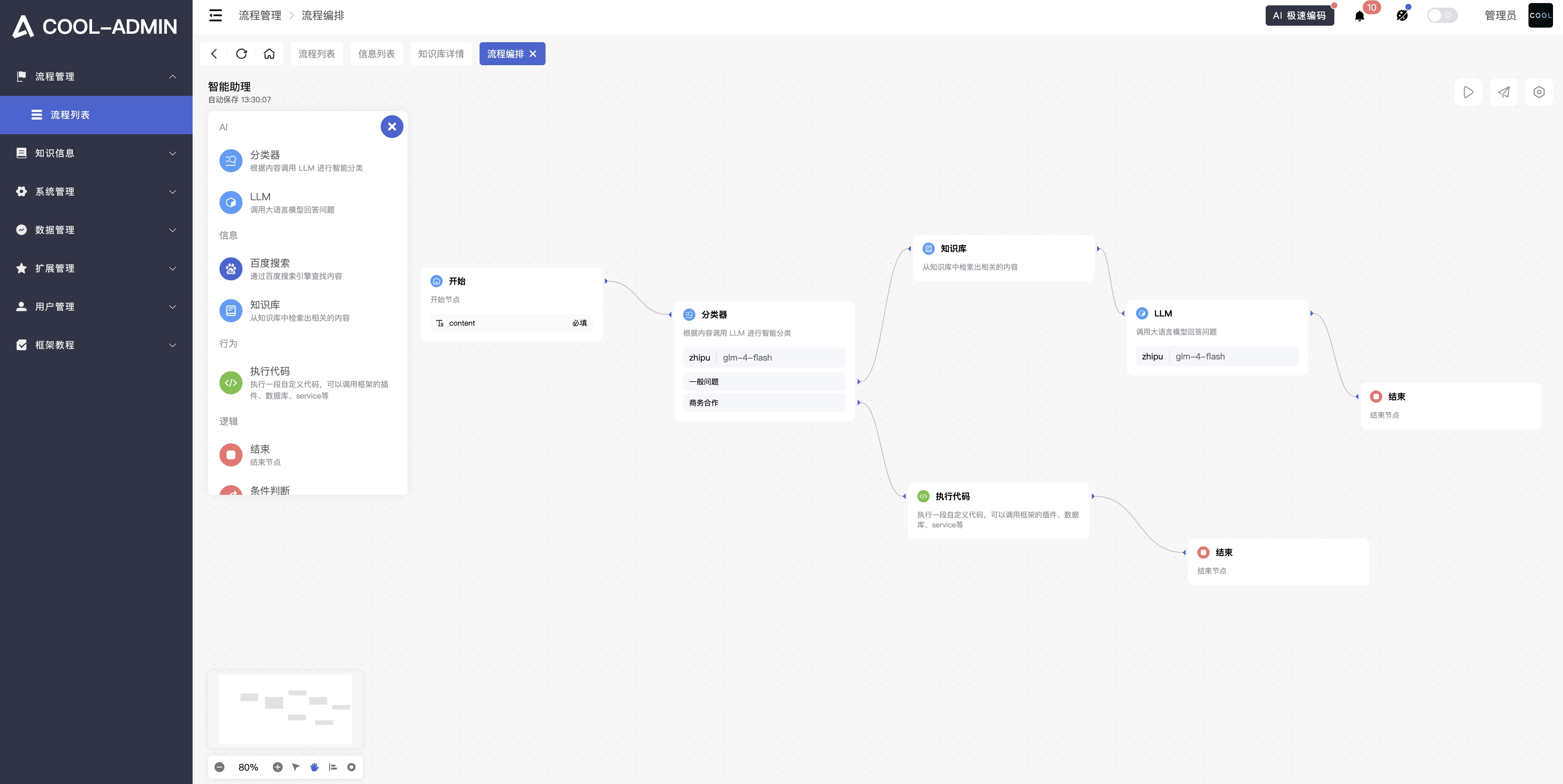
Task: Run the flow with the play icon
Action: (1468, 92)
